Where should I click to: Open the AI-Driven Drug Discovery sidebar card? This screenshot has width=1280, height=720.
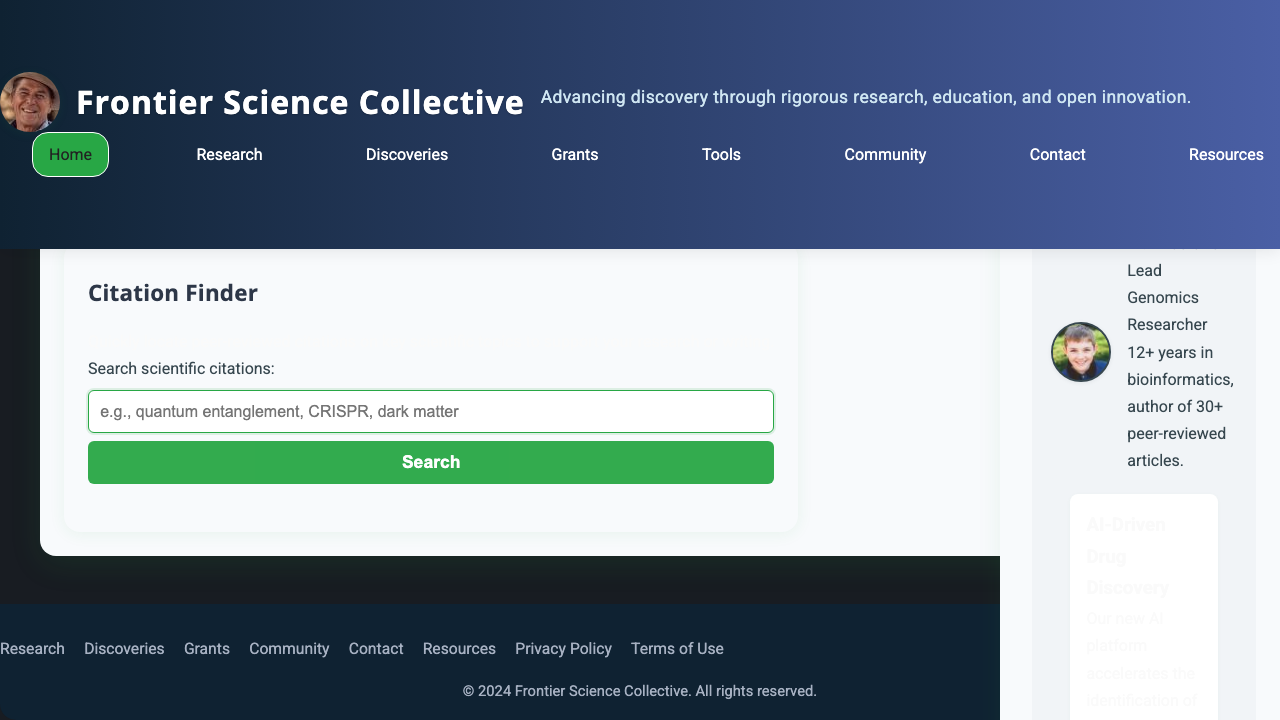1143,600
